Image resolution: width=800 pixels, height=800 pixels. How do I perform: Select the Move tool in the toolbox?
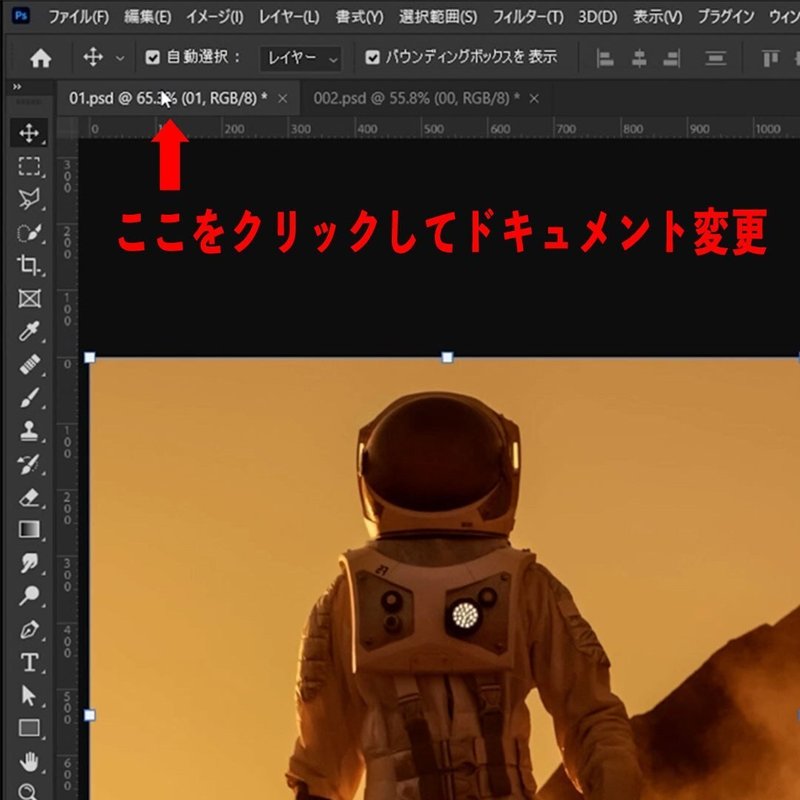tap(29, 133)
